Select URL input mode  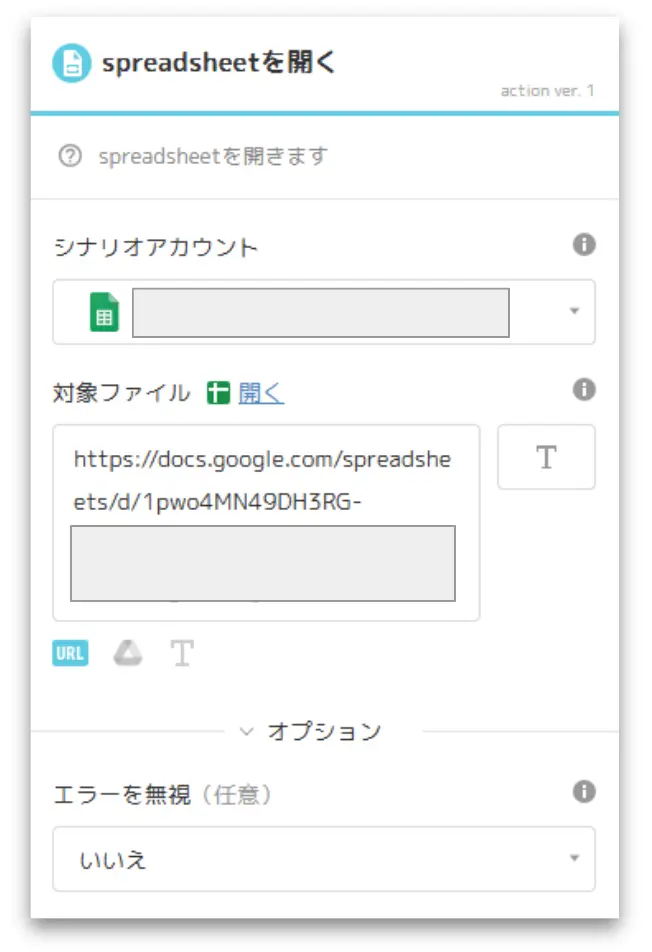70,653
